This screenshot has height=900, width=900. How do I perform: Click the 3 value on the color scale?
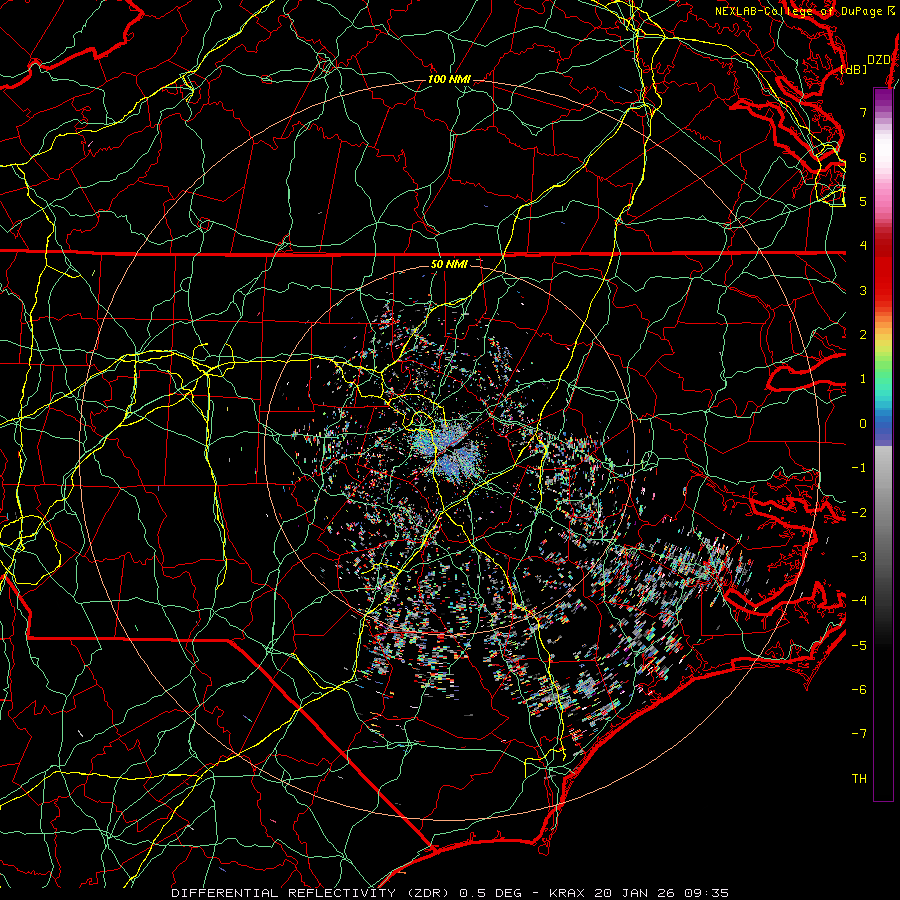click(x=863, y=290)
